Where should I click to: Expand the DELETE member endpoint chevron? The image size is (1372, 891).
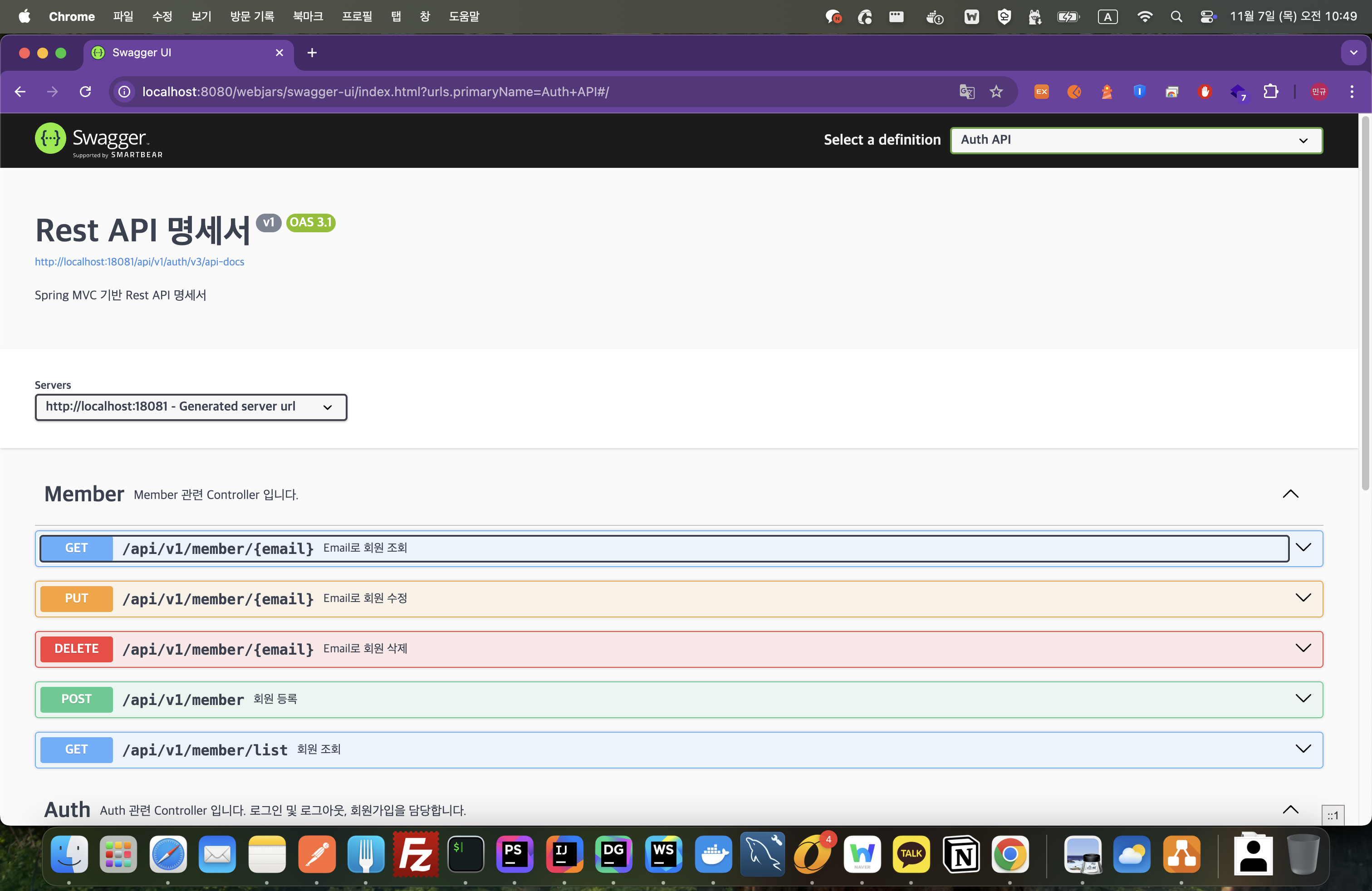coord(1303,648)
